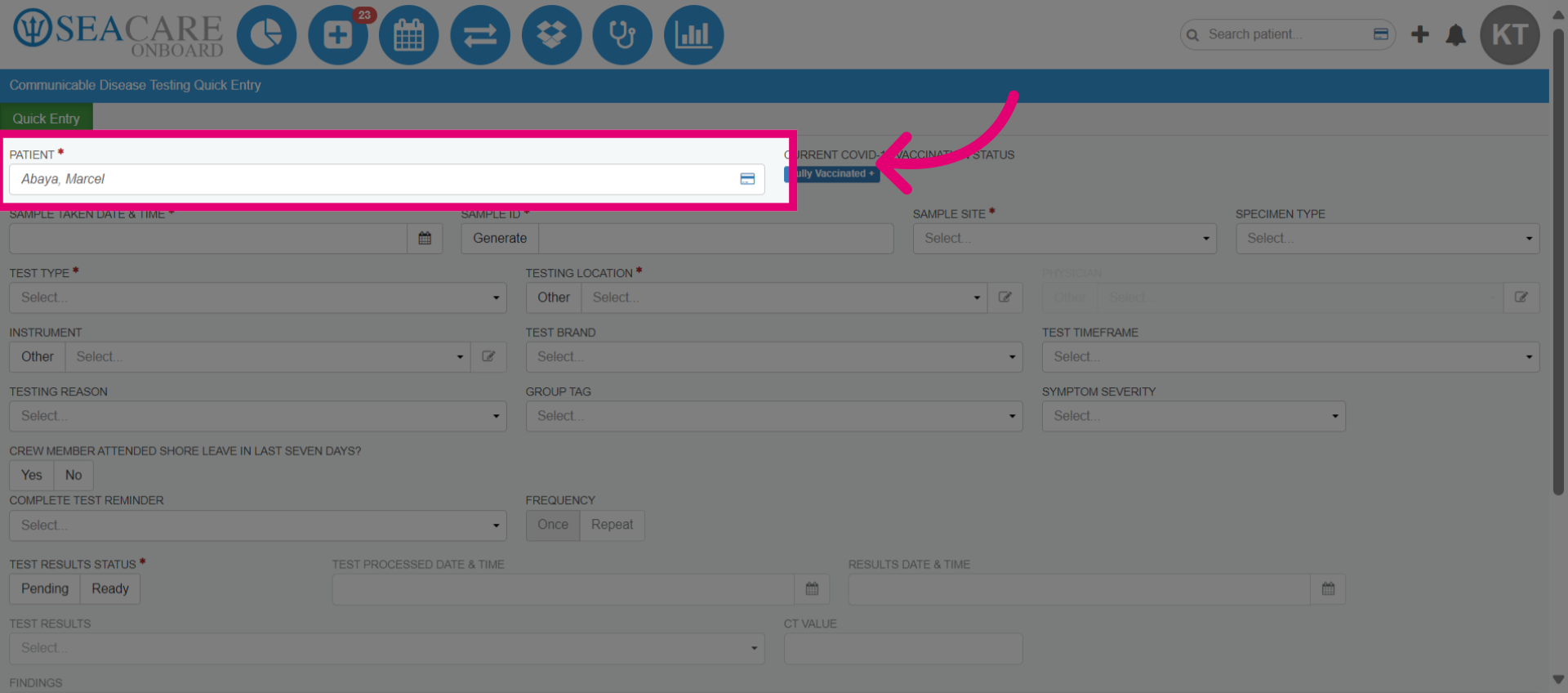Click the Patient field showing Abaya, Marcel

pos(387,179)
